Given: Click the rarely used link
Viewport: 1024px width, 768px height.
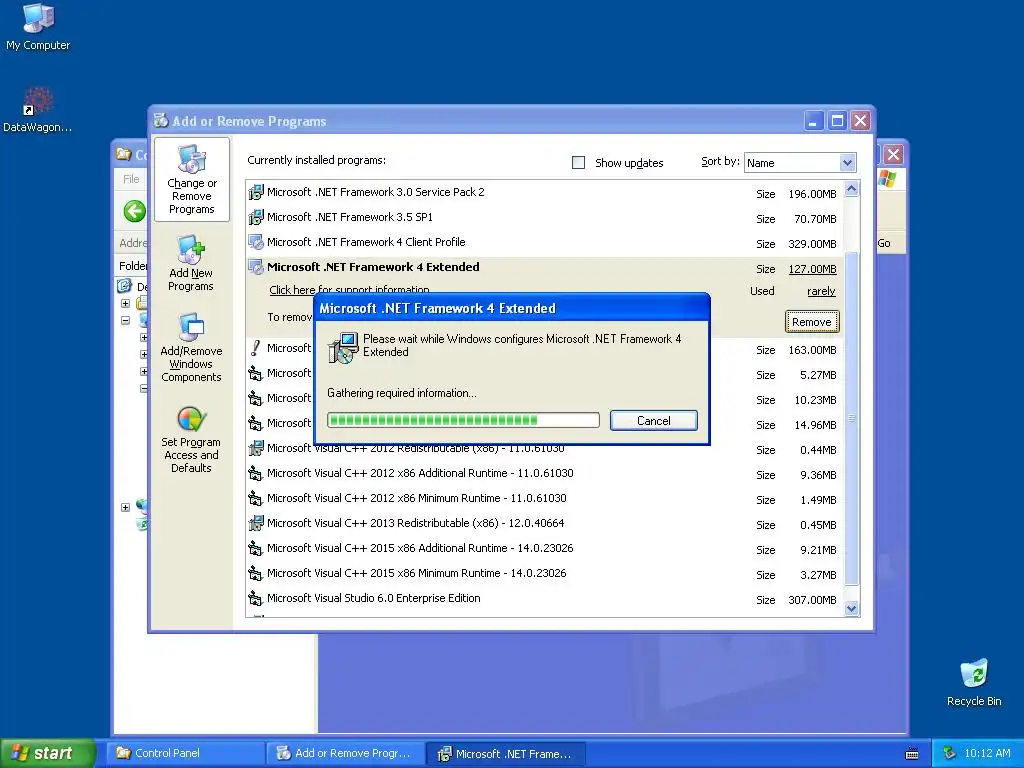Looking at the screenshot, I should point(822,291).
